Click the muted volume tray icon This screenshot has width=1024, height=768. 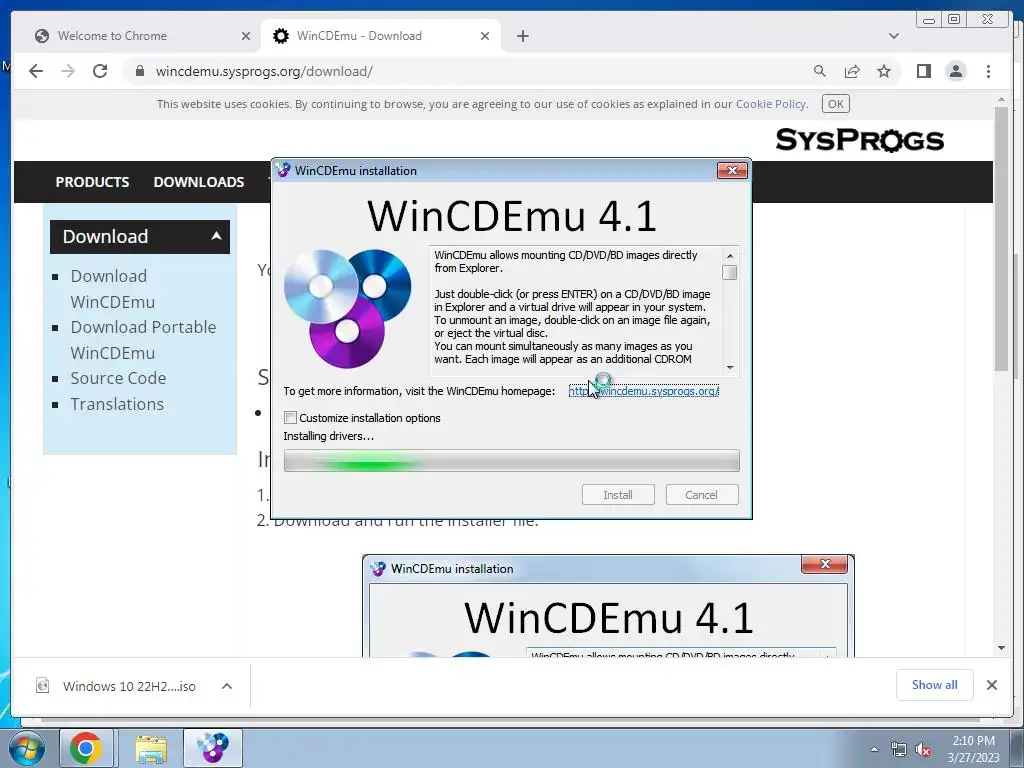tap(923, 749)
